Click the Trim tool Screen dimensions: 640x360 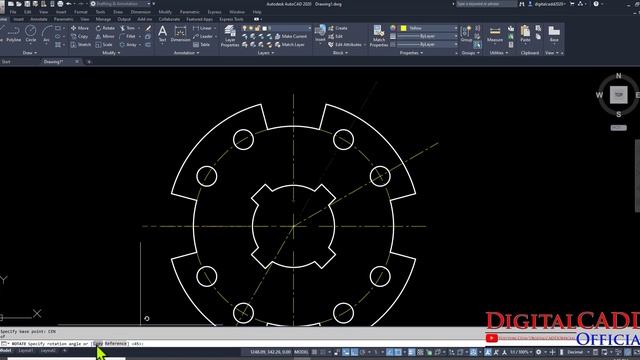tap(128, 28)
